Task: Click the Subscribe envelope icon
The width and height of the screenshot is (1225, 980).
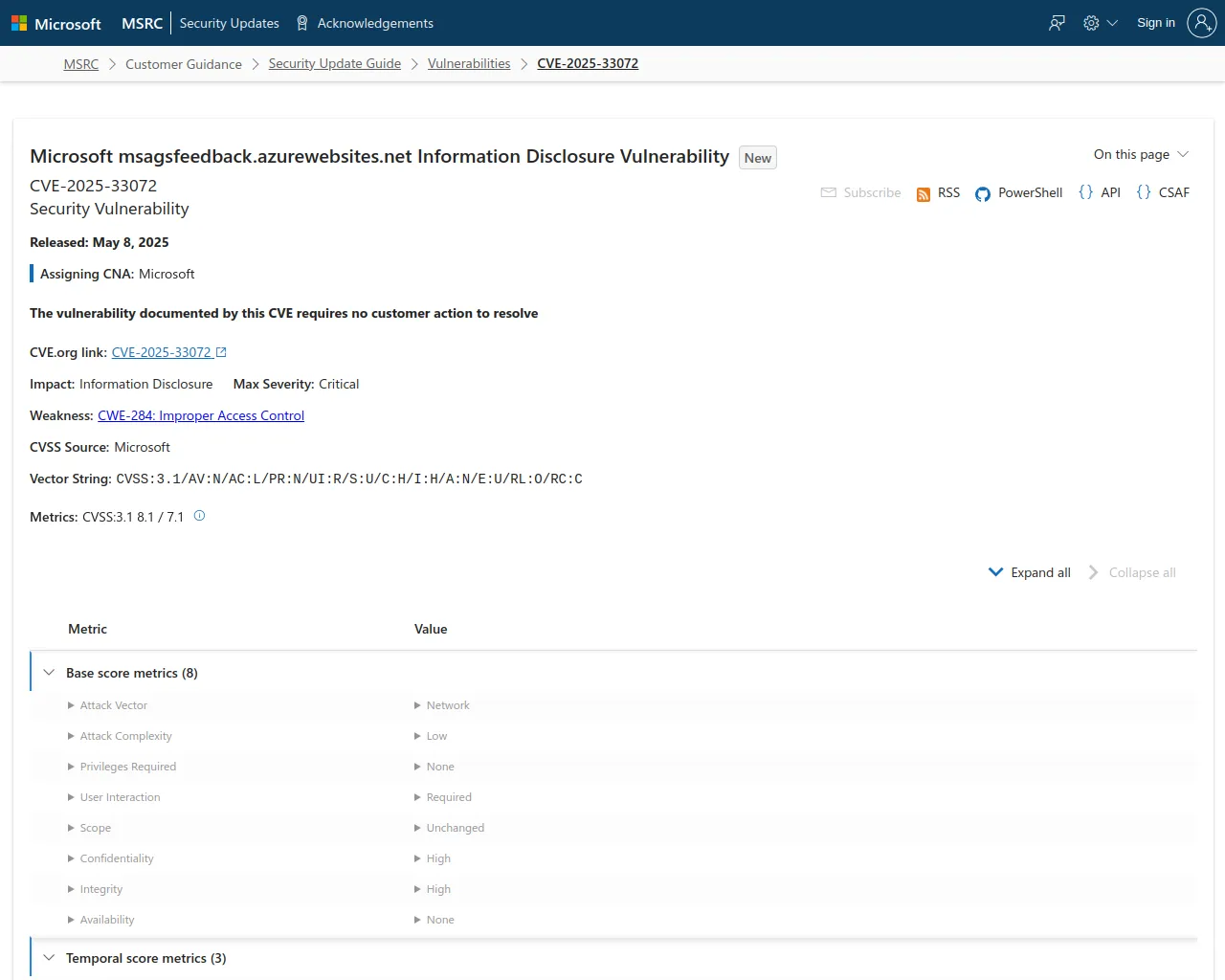Action: coord(829,192)
